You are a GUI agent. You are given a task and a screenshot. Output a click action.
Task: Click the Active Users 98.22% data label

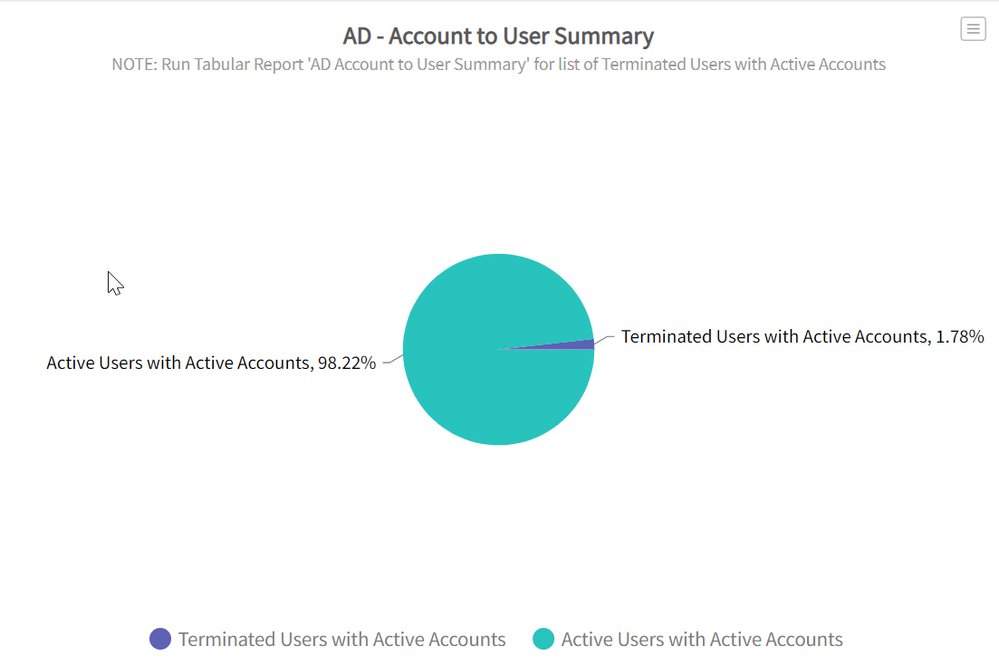pos(211,363)
